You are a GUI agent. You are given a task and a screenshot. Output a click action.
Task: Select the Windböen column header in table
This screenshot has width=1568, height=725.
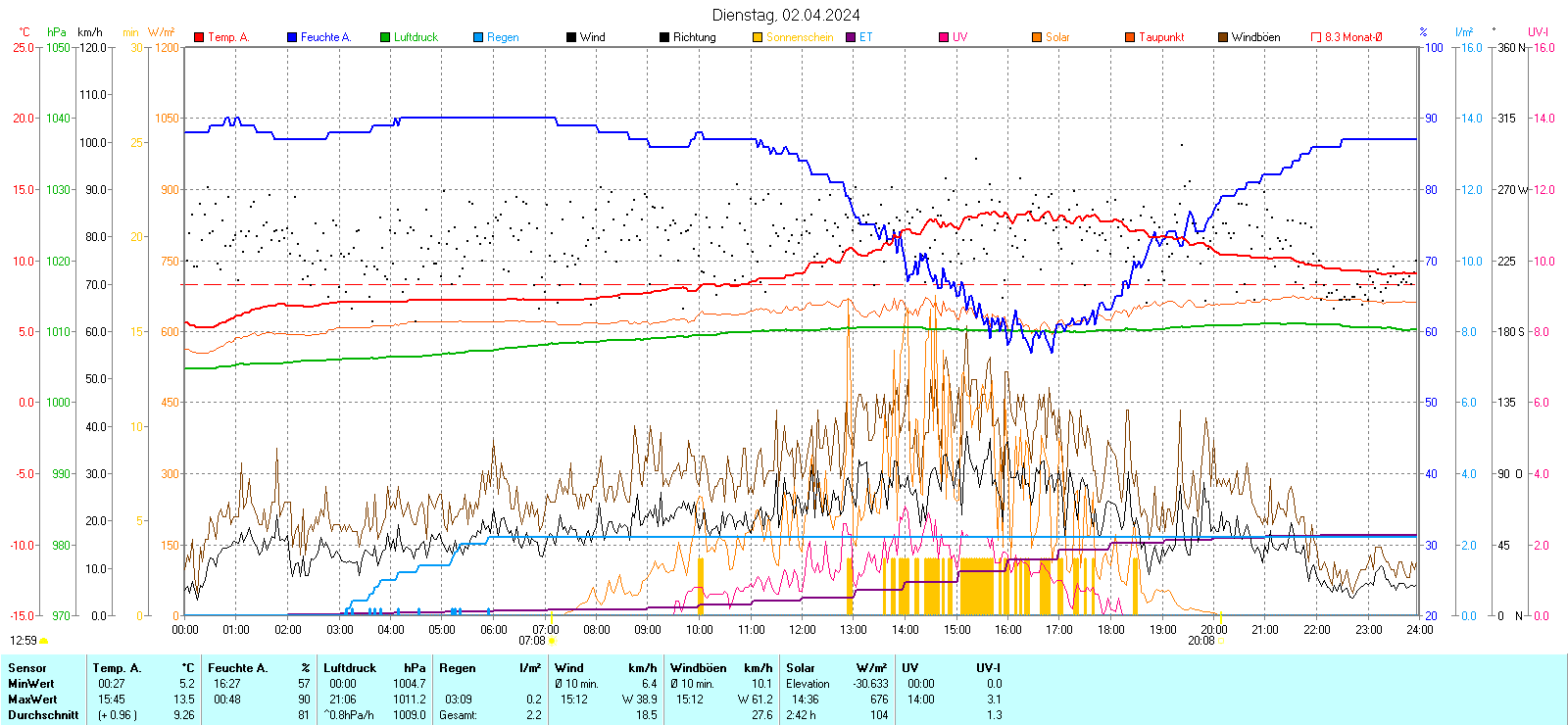(699, 668)
